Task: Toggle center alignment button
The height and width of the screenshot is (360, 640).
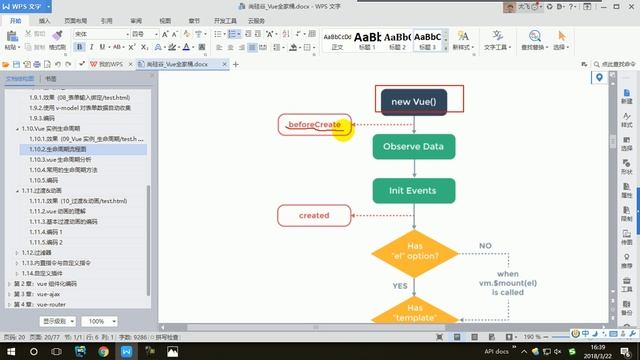Action: (230, 47)
